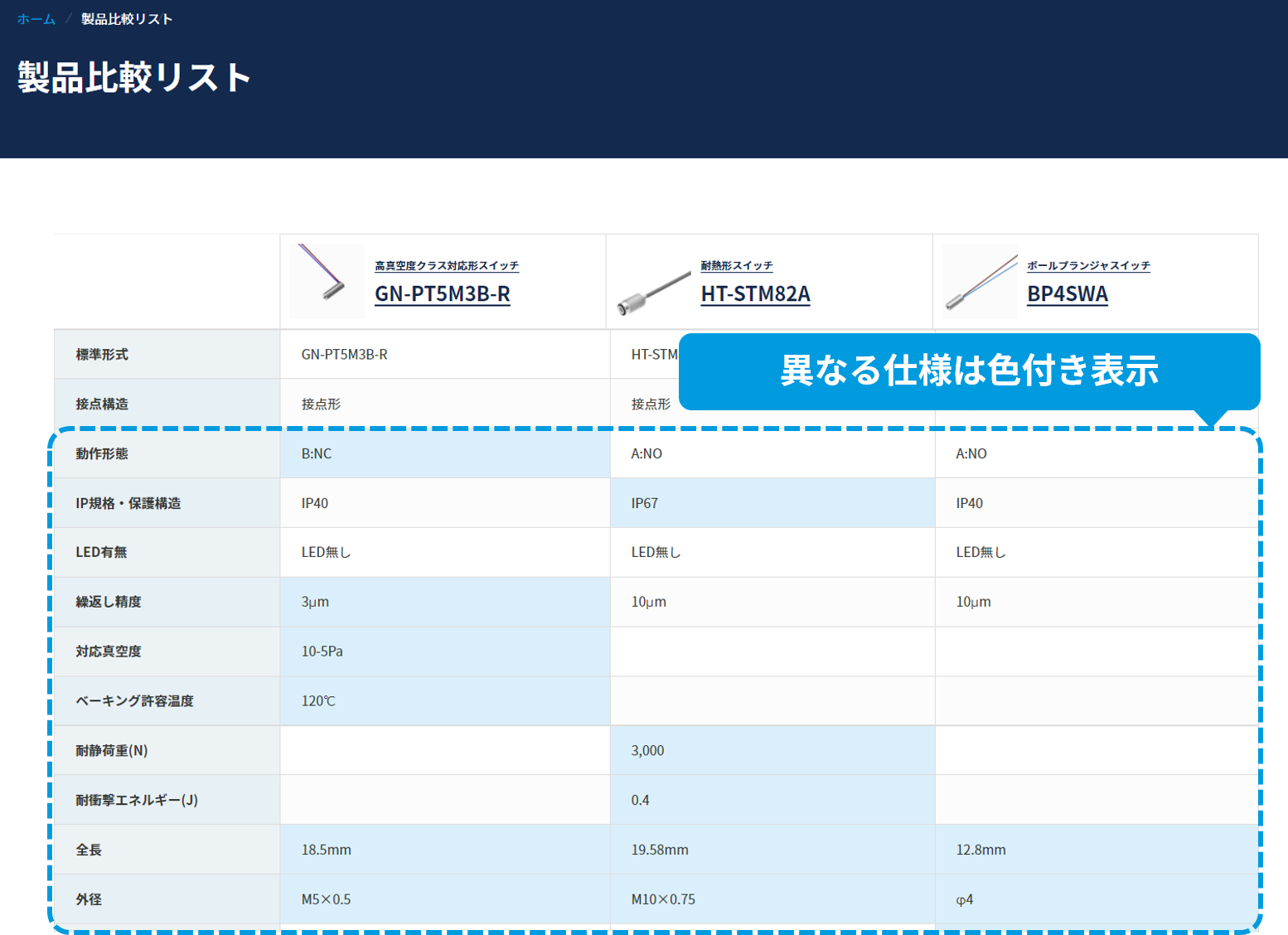Click the IP67 cell
The image size is (1288, 935).
pyautogui.click(x=772, y=503)
